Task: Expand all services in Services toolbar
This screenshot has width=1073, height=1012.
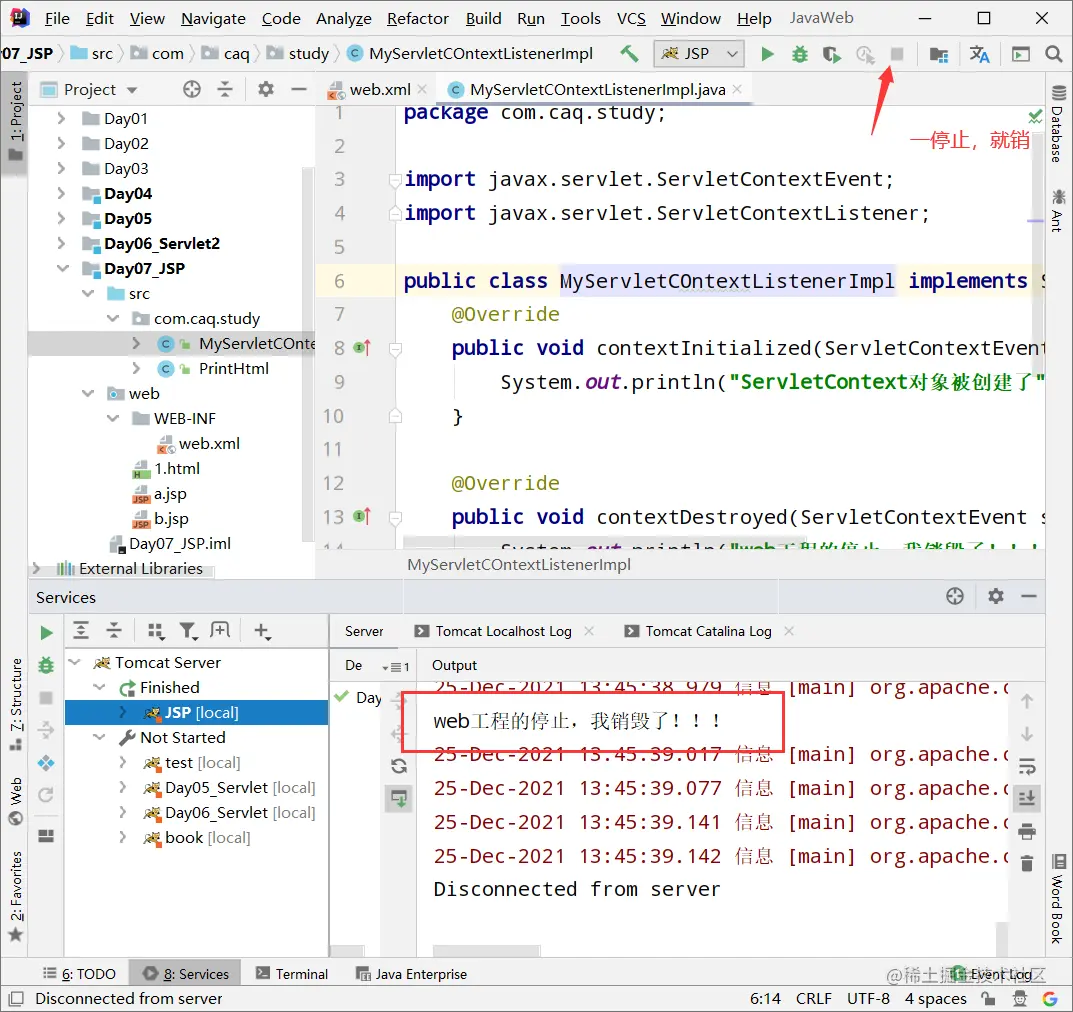Action: [81, 630]
